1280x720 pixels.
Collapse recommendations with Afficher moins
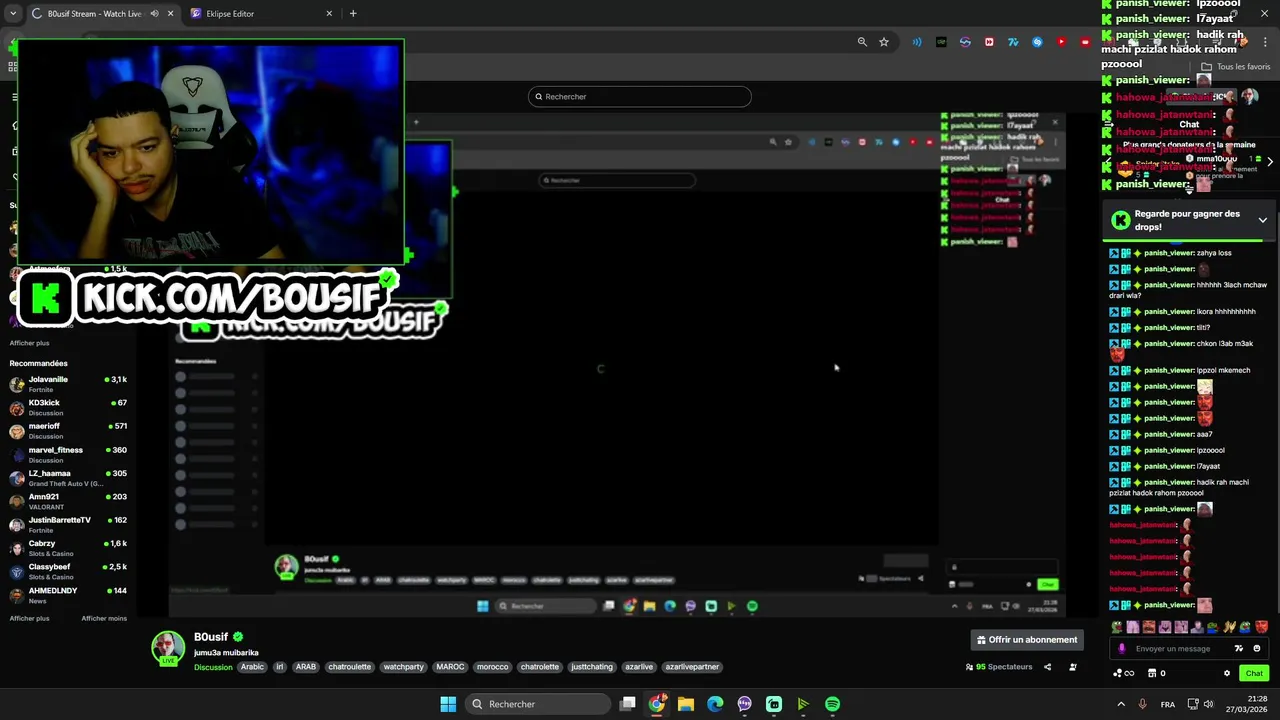click(x=104, y=619)
